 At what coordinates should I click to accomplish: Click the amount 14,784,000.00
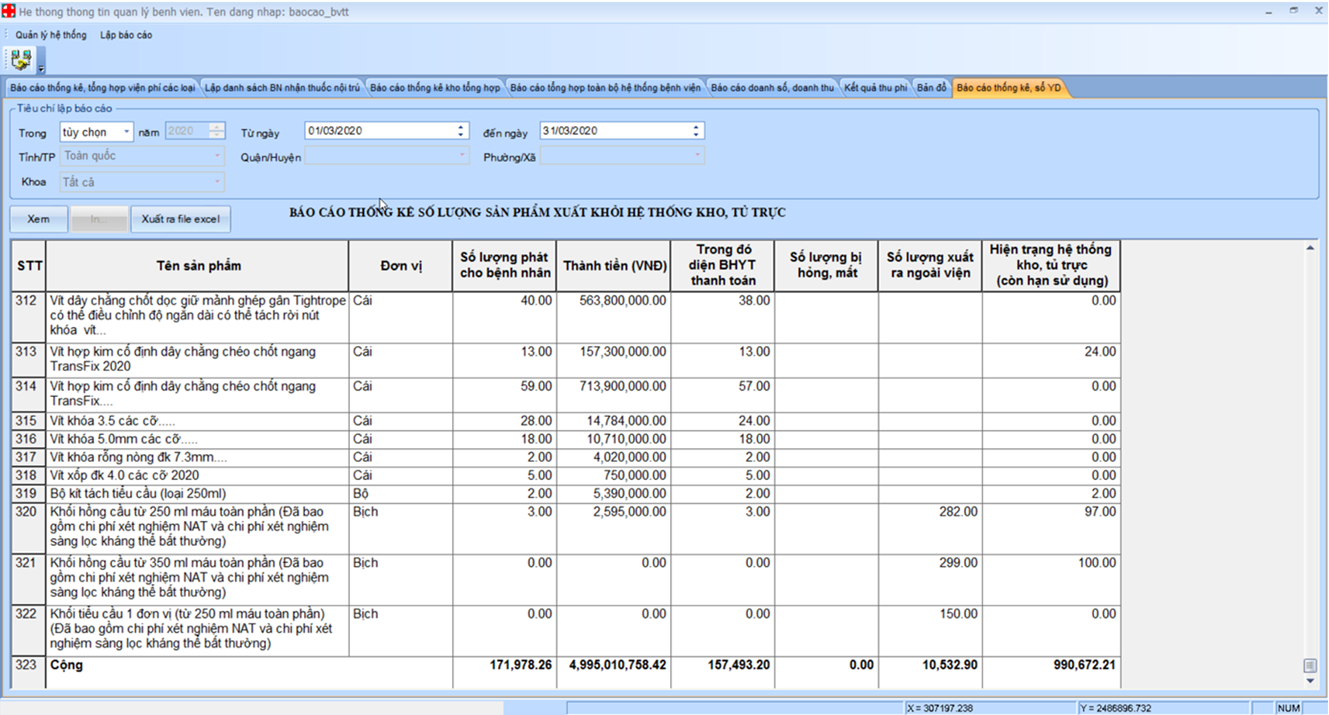[x=627, y=421]
